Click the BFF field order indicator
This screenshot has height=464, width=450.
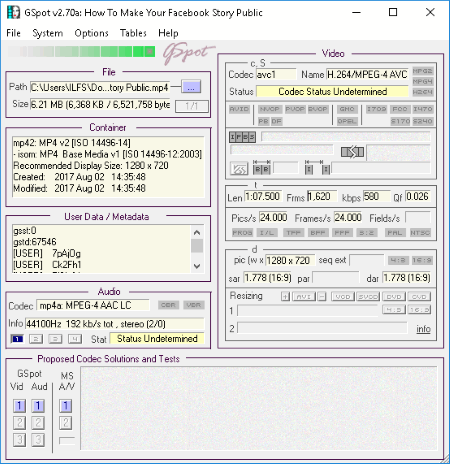click(318, 232)
